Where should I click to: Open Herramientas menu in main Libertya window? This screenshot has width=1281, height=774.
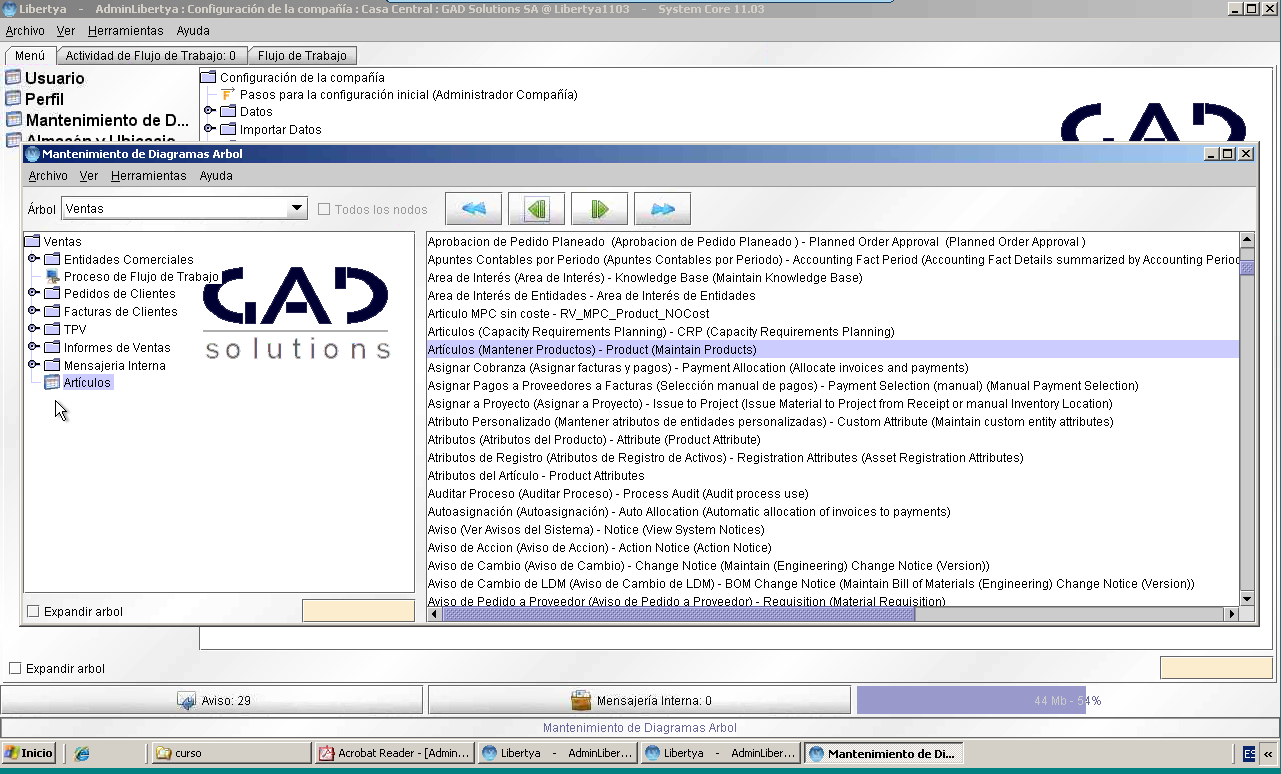point(126,31)
